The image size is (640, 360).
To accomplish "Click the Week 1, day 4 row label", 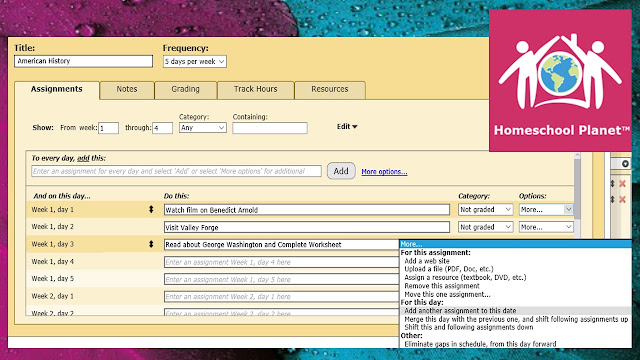I will tap(53, 262).
